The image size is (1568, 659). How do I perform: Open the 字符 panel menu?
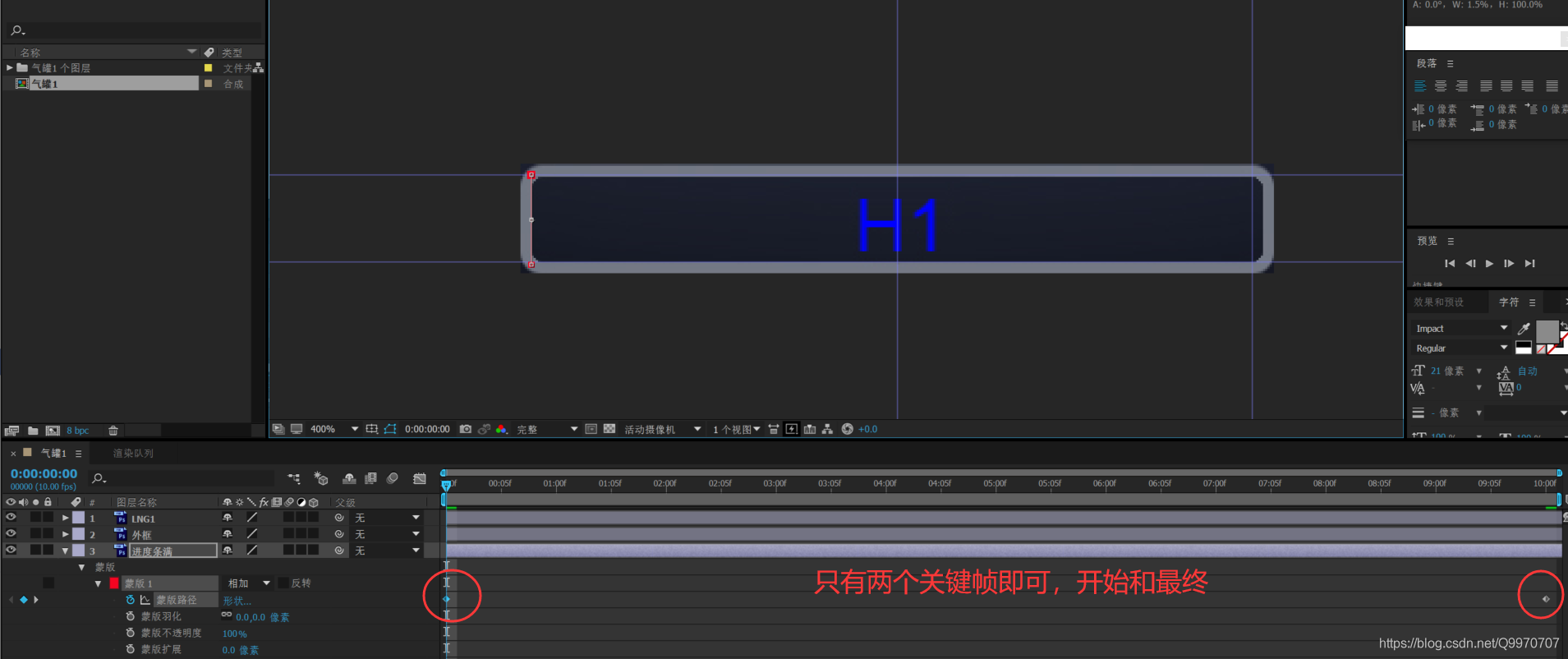tap(1532, 302)
